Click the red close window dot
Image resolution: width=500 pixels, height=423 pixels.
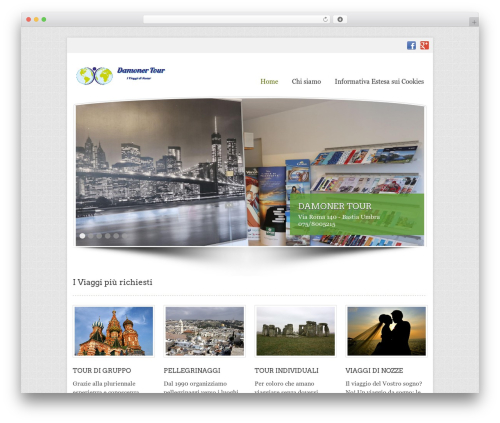pyautogui.click(x=29, y=19)
